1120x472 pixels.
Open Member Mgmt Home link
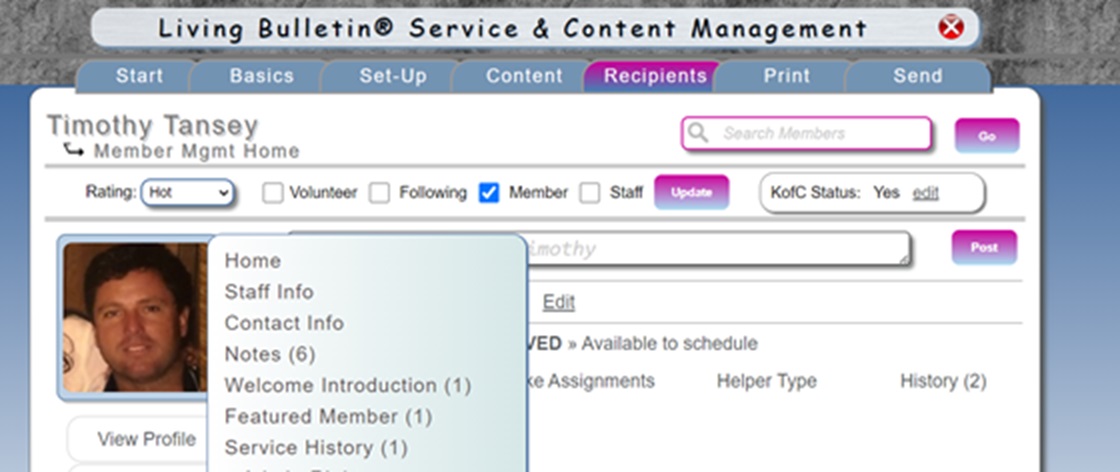196,151
